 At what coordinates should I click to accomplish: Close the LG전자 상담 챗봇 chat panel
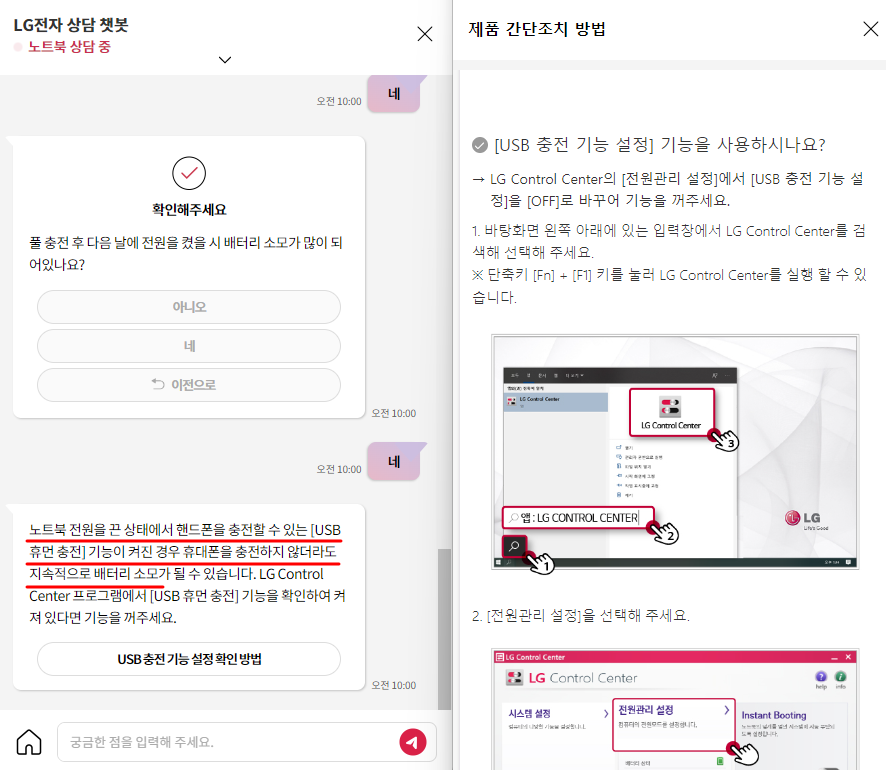tap(425, 34)
